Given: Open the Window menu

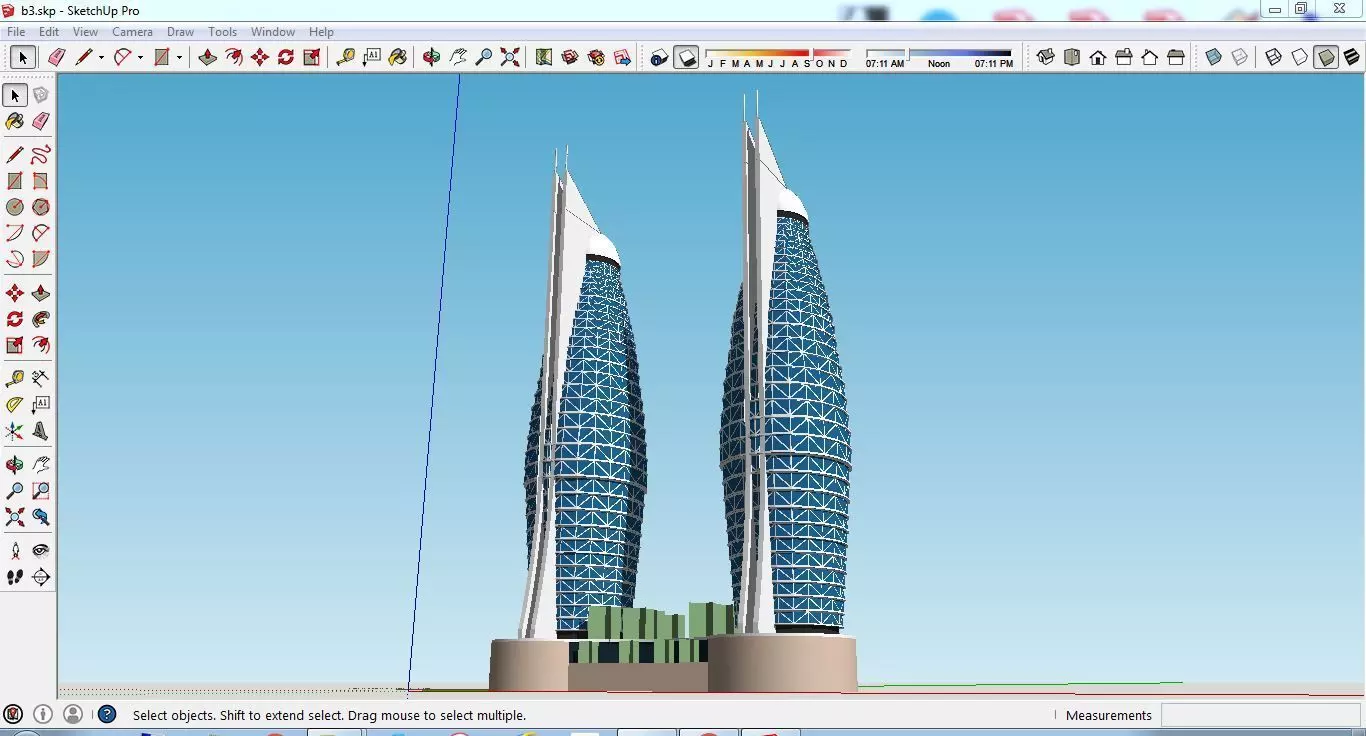Looking at the screenshot, I should [x=272, y=32].
